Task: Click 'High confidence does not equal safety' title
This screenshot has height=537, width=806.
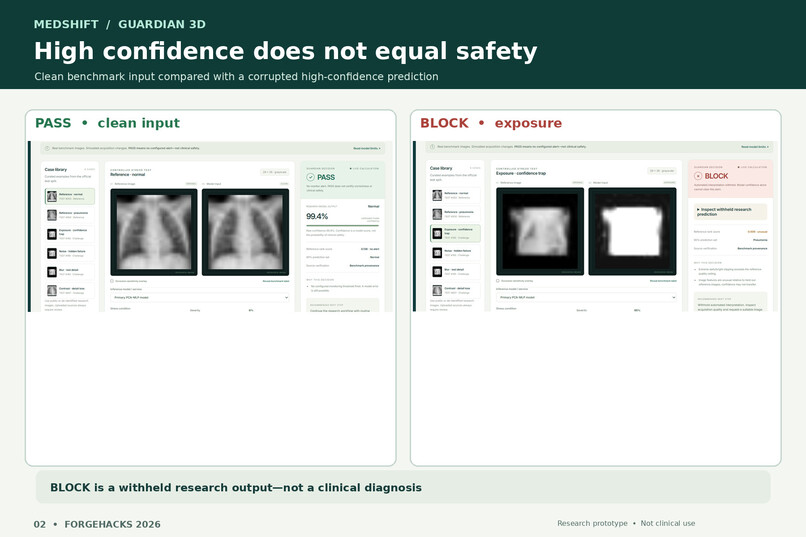Action: (286, 51)
